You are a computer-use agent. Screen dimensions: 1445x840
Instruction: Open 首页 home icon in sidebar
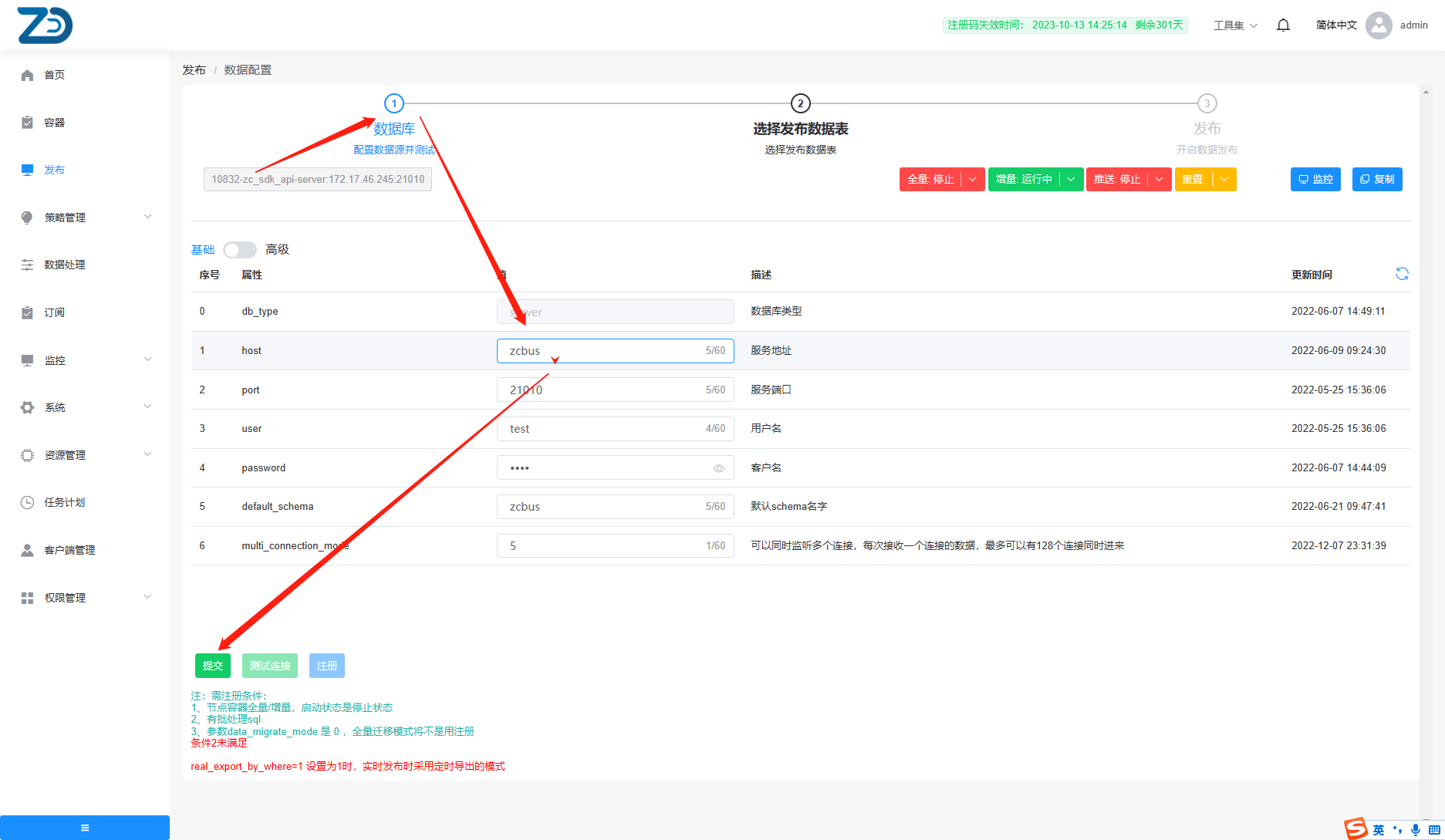coord(28,75)
